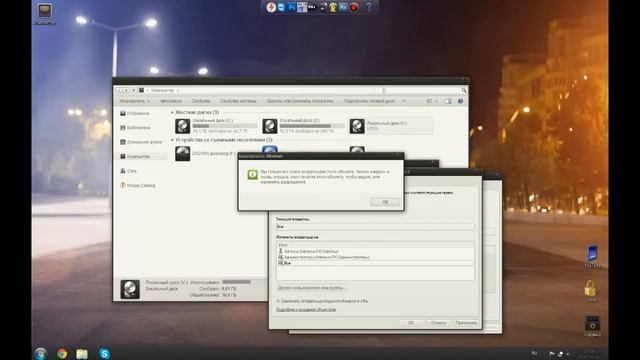Open Image Catalog in Explorer sidebar
Screen dimensions: 640x360
click(138, 185)
